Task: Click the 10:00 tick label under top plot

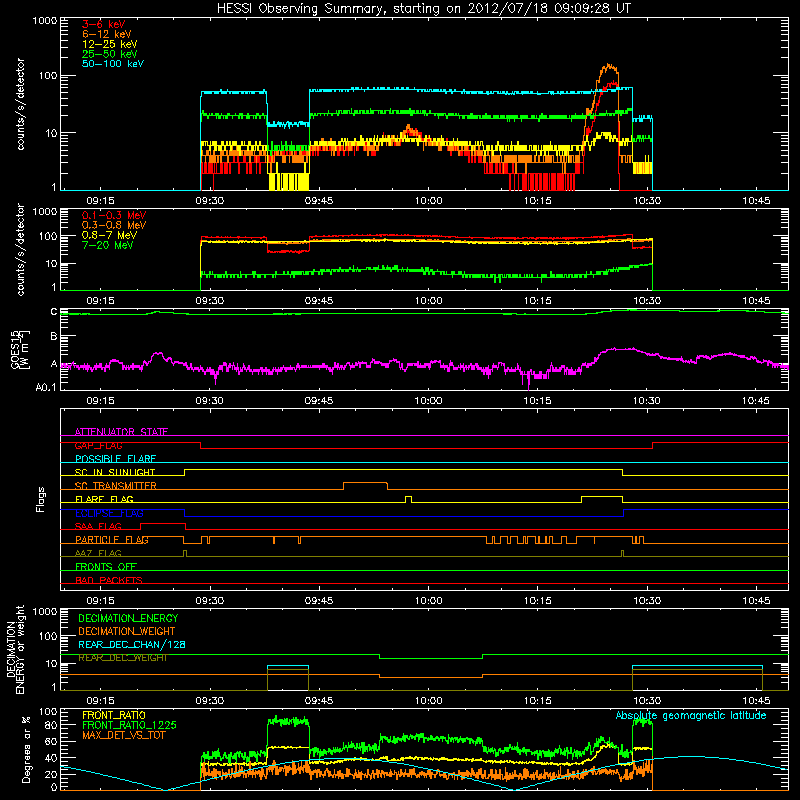Action: tap(428, 201)
